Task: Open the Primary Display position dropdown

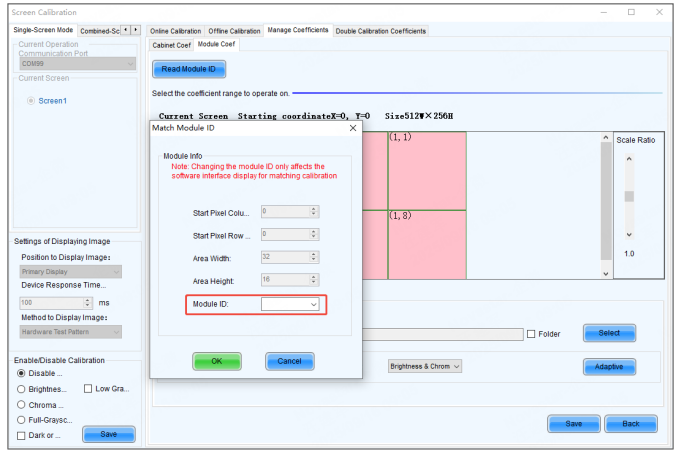Action: pos(70,272)
